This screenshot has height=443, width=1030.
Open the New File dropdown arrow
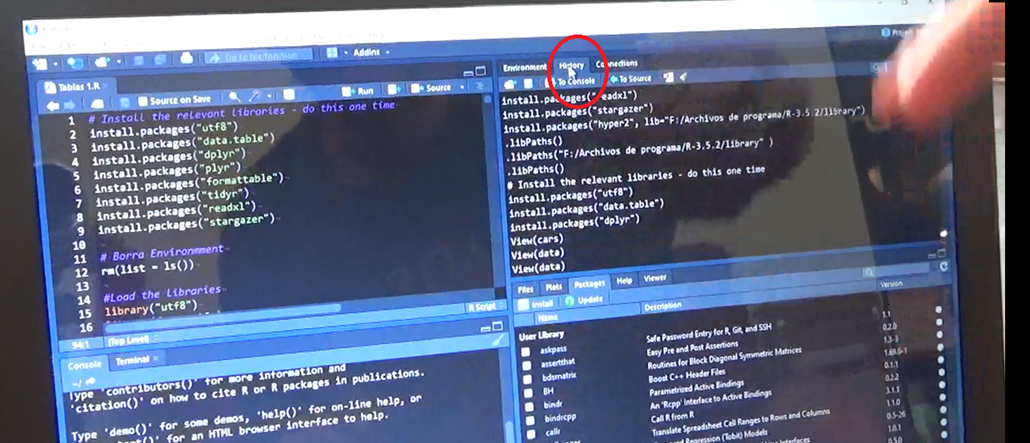pos(55,64)
